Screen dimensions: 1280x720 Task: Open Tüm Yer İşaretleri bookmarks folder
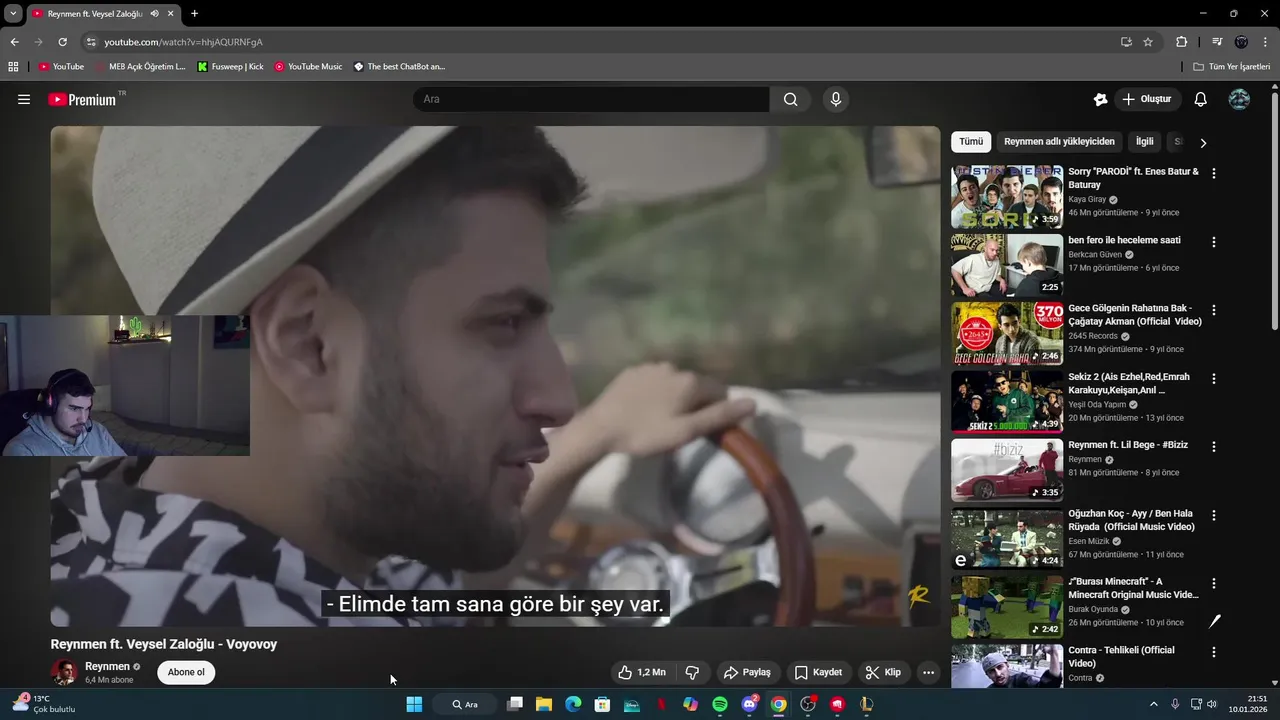[x=1232, y=67]
